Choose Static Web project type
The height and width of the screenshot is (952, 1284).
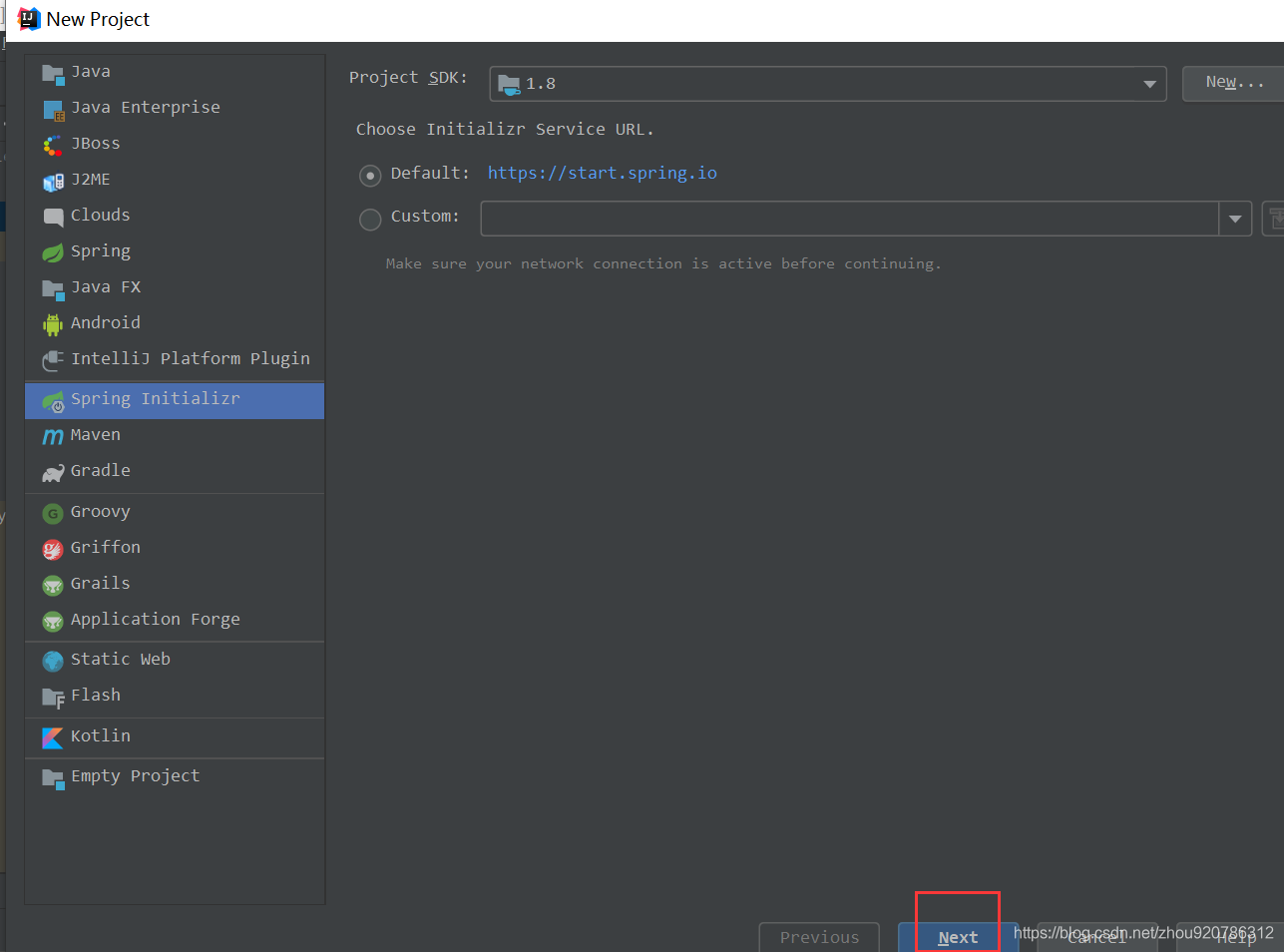pyautogui.click(x=175, y=659)
